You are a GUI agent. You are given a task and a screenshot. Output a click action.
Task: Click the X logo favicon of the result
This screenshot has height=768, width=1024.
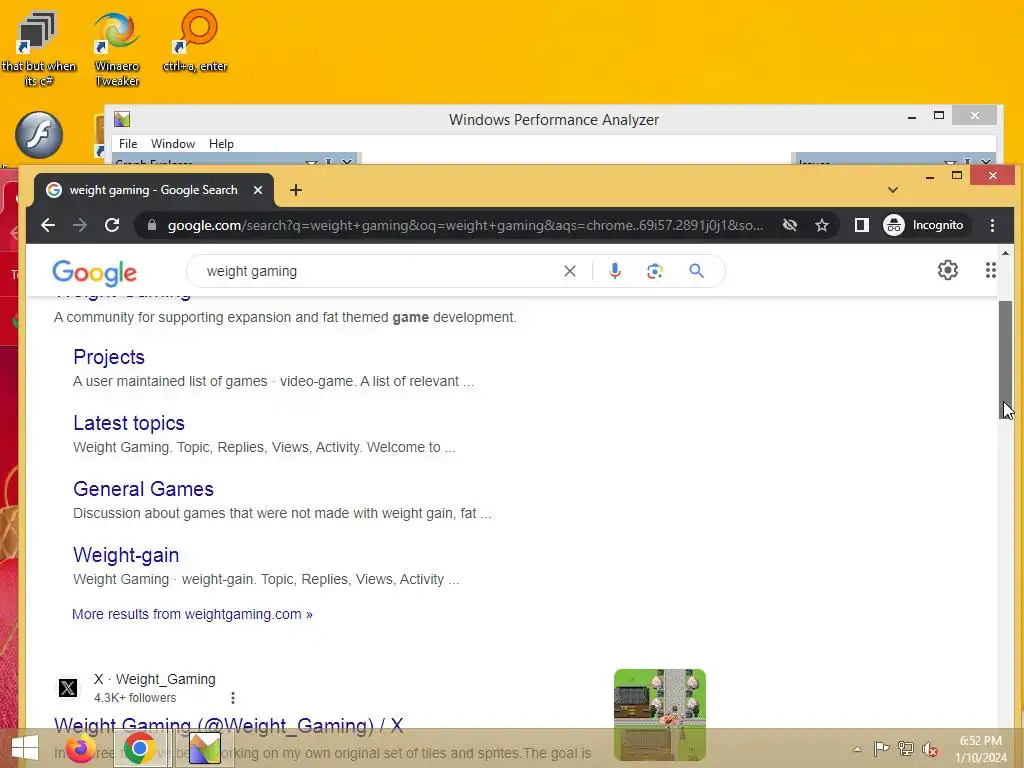68,688
